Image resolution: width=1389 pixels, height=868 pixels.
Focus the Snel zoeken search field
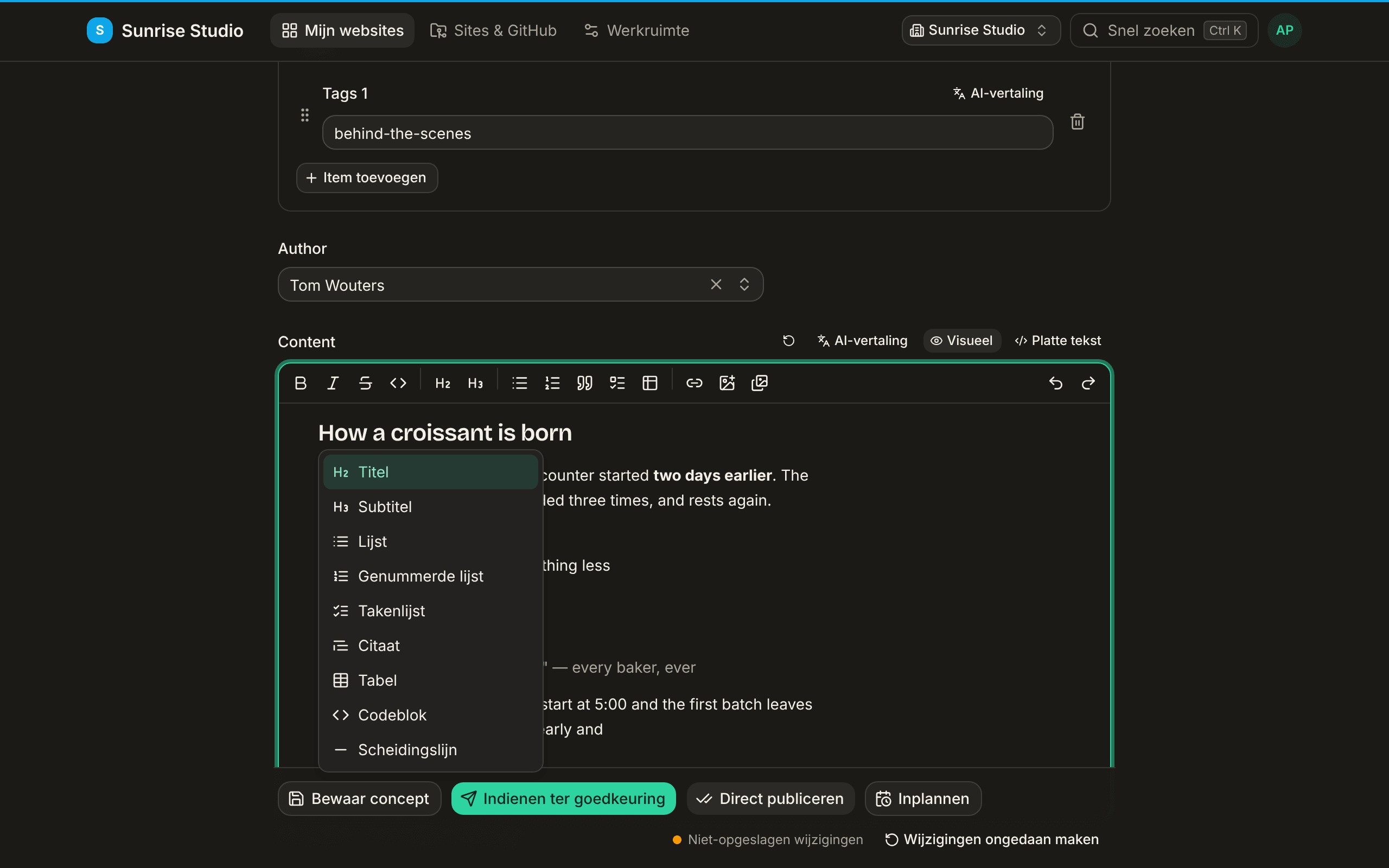click(x=1164, y=30)
